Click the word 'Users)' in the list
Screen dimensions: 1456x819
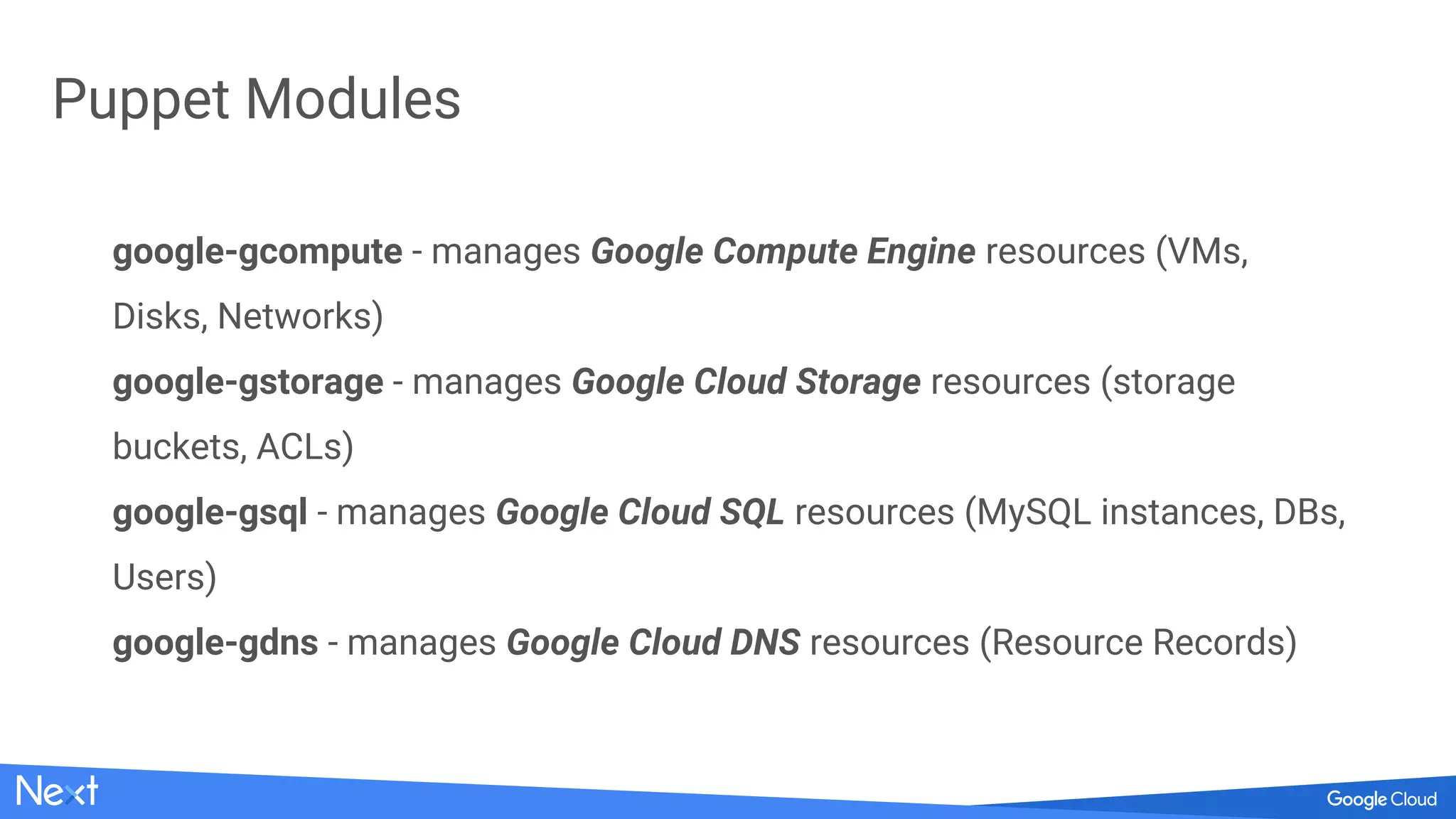(165, 578)
